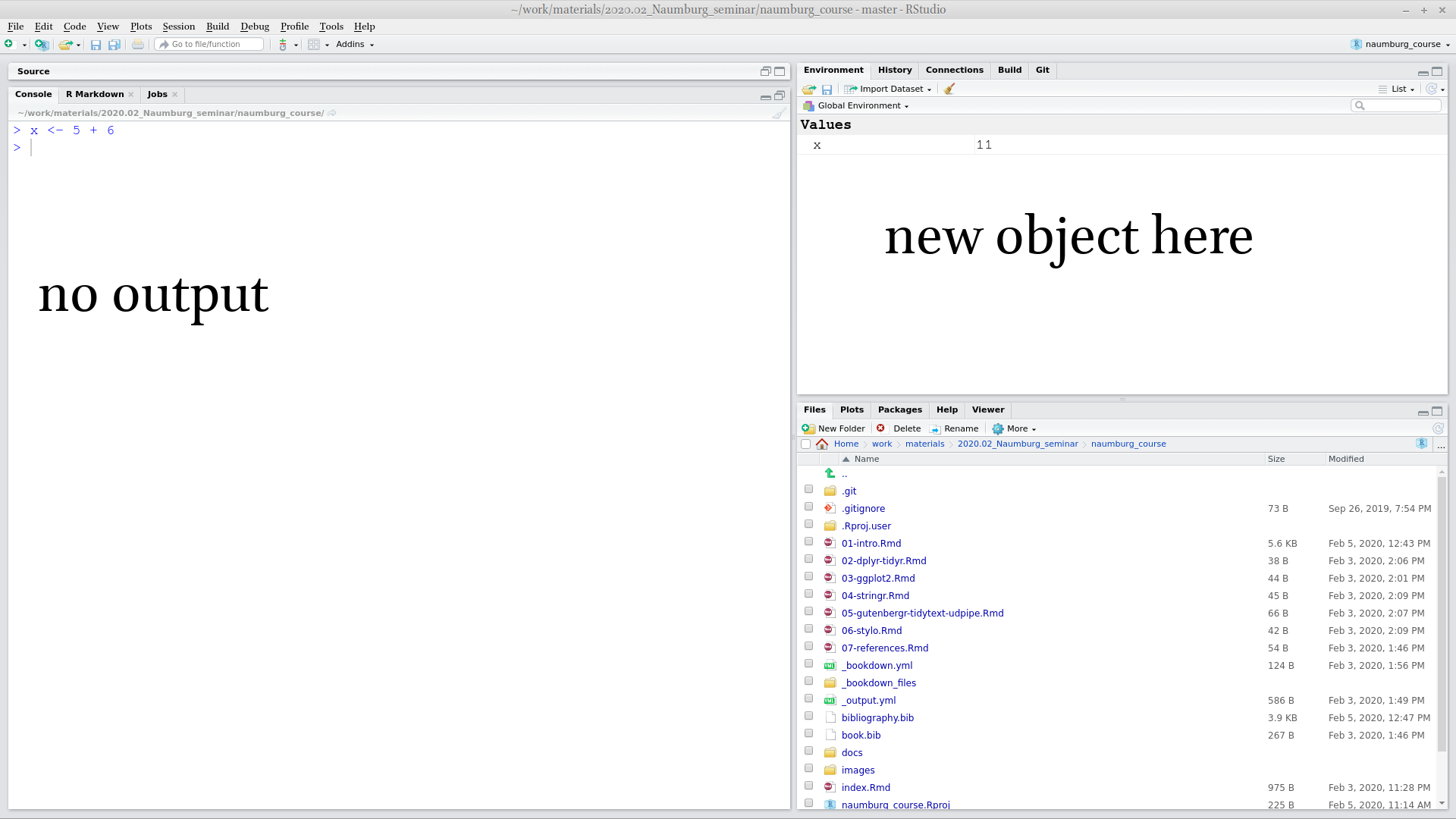
Task: Click the browse path ellipsis button in Files
Action: (x=1441, y=445)
